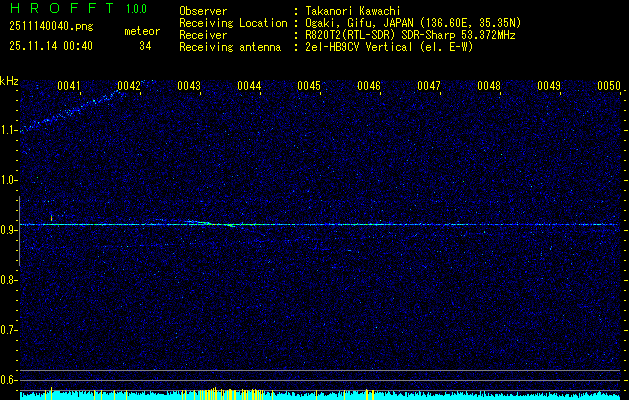The height and width of the screenshot is (400, 629).
Task: Click the kHz axis unit label
Action: tap(10, 81)
